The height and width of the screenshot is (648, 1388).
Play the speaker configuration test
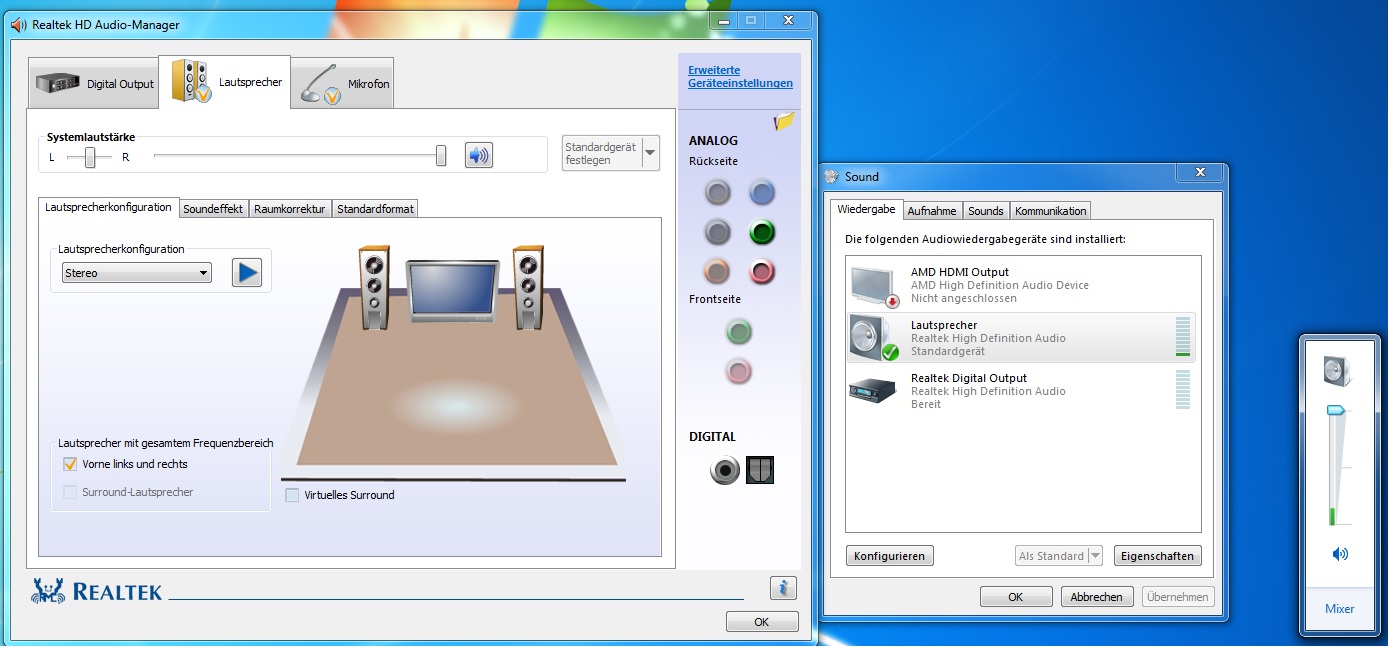coord(246,272)
